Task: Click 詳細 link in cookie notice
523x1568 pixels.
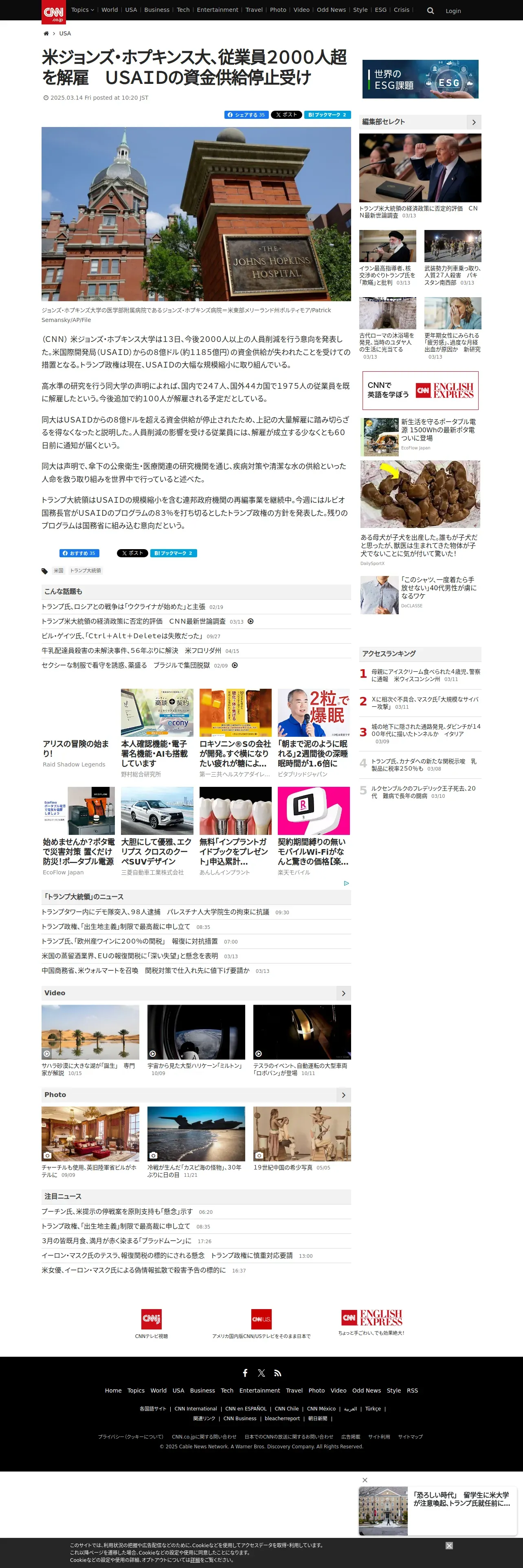Action: coord(195,1560)
